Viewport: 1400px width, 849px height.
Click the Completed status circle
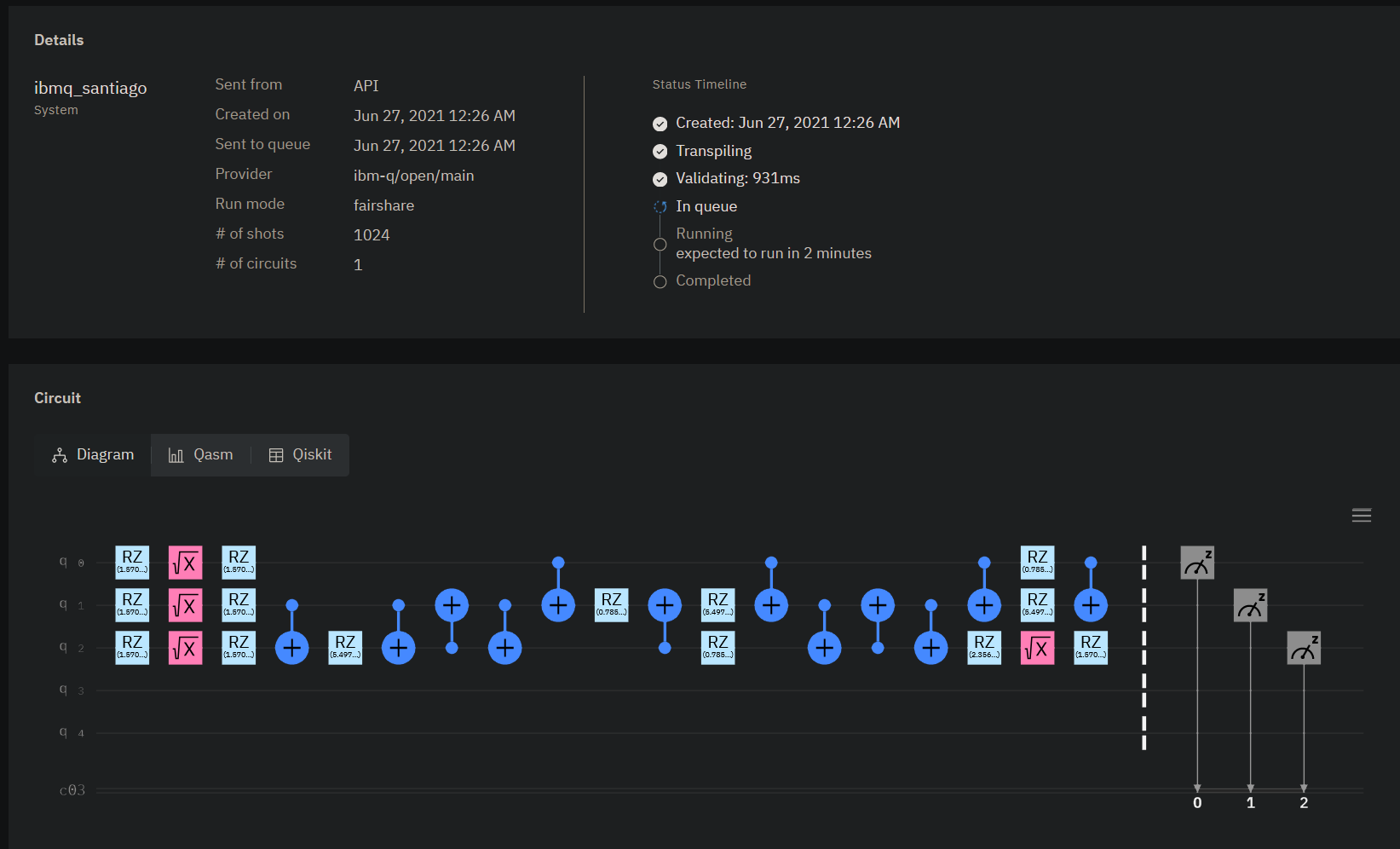click(x=660, y=282)
